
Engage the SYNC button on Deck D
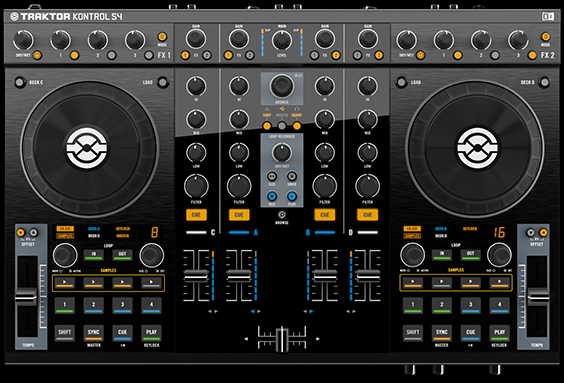pos(442,333)
